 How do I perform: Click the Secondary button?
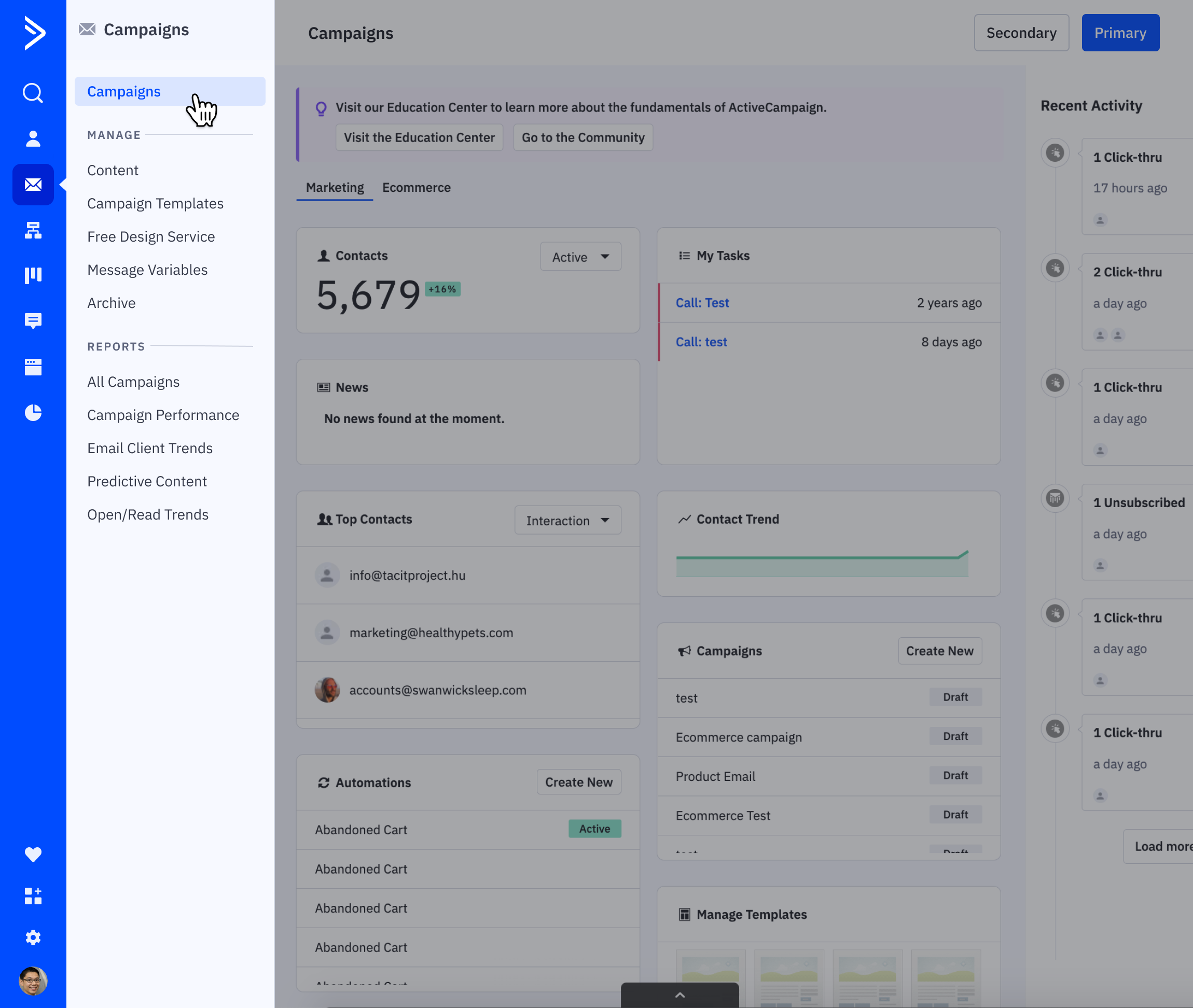1021,33
